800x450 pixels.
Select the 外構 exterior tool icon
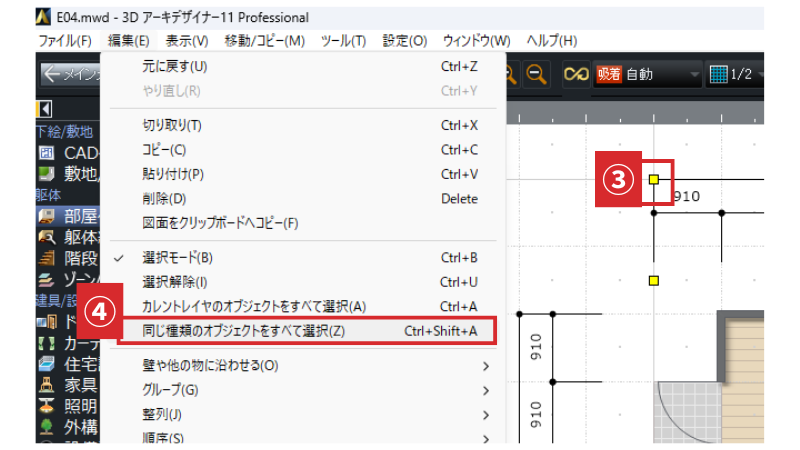[46, 427]
